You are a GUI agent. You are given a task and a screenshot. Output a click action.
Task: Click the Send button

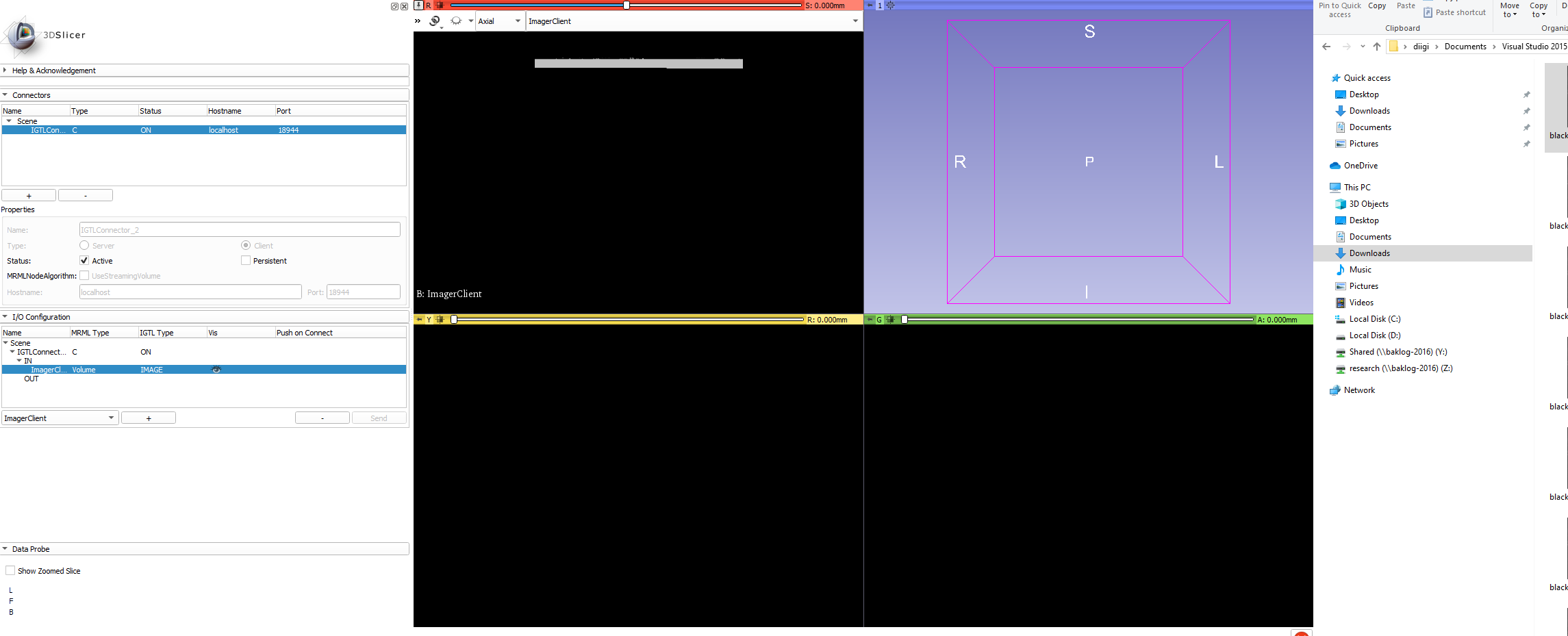pos(379,417)
